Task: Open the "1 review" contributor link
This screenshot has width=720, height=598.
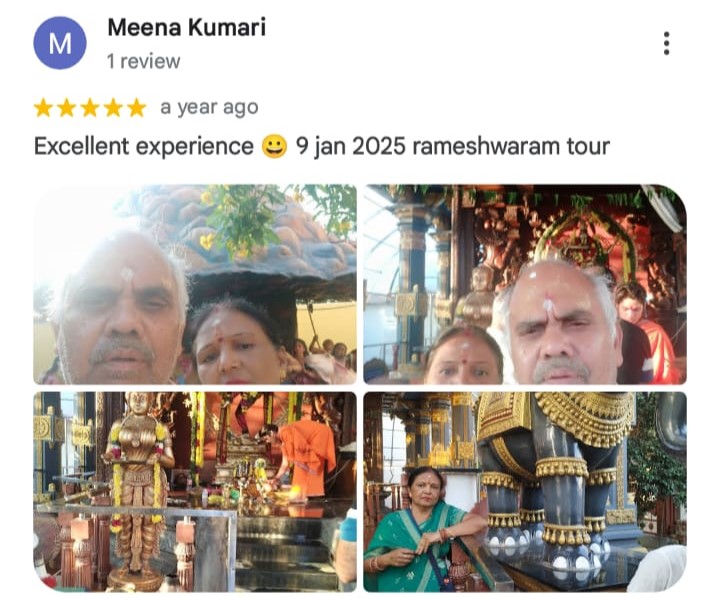Action: pos(144,62)
